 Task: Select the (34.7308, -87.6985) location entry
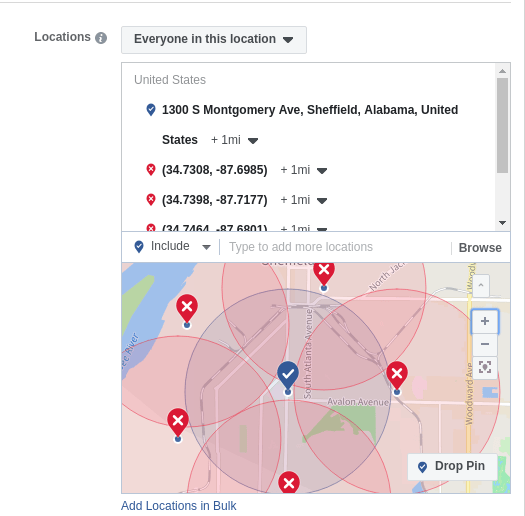pyautogui.click(x=214, y=170)
